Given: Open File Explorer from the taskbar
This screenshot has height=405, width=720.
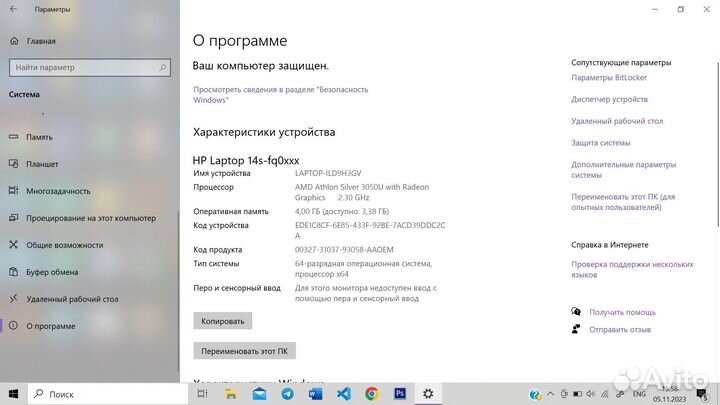Looking at the screenshot, I should (x=231, y=394).
